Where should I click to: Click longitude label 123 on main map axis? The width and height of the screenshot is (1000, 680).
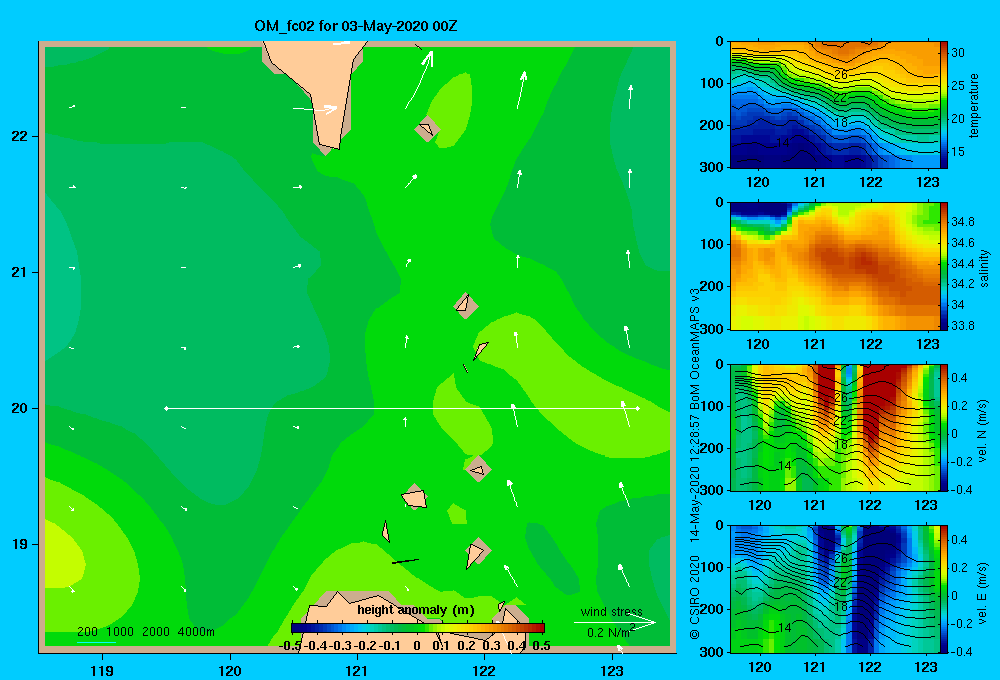pyautogui.click(x=612, y=670)
